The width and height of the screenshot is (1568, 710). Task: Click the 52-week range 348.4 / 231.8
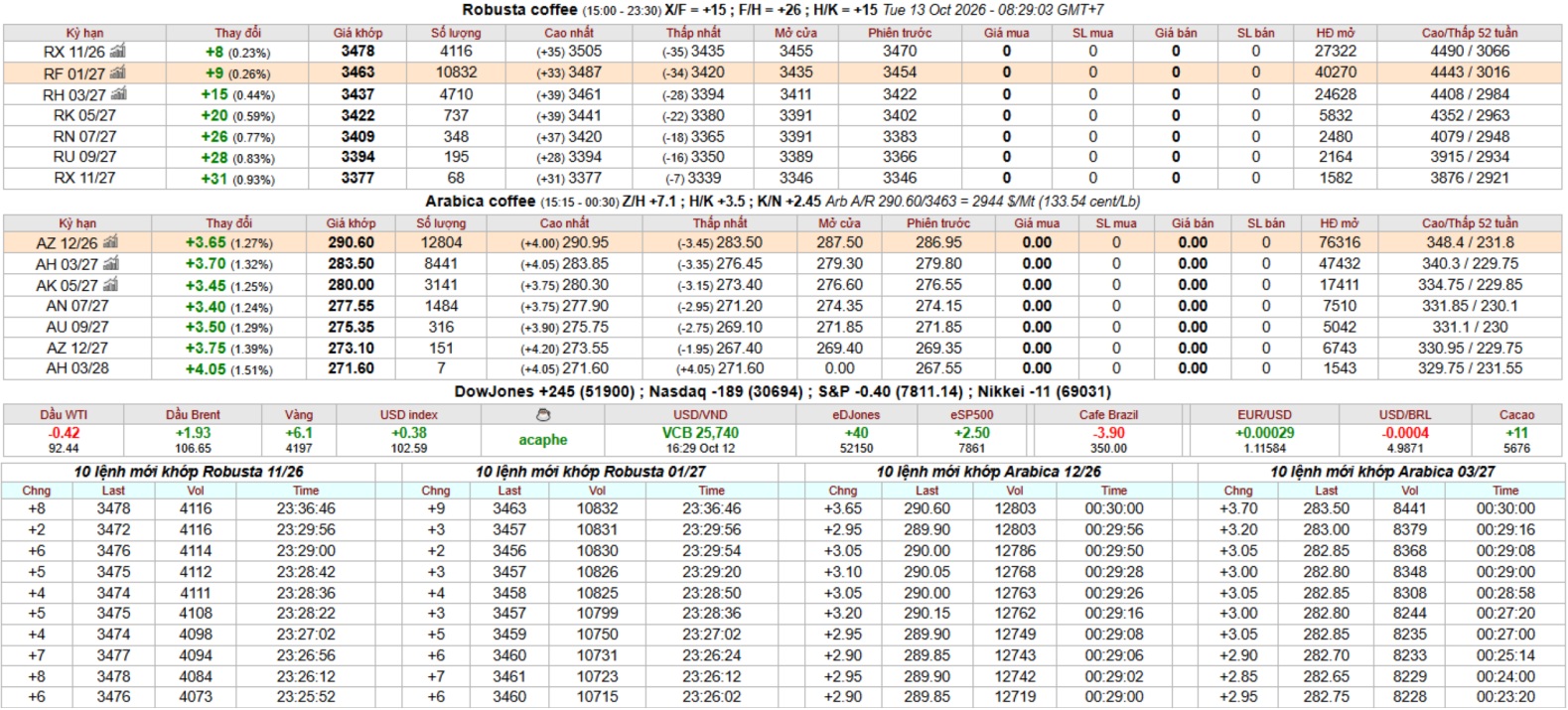click(x=1471, y=242)
